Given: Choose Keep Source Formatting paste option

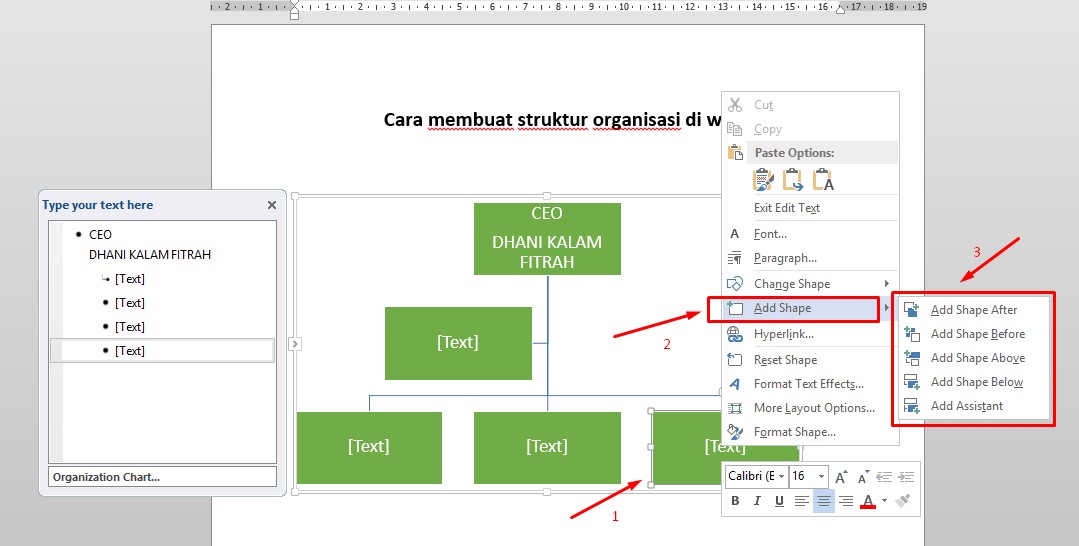Looking at the screenshot, I should coord(764,180).
